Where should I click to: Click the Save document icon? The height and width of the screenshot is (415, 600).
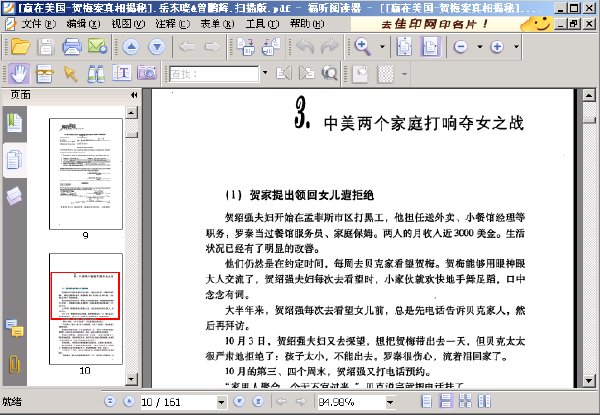click(x=46, y=47)
